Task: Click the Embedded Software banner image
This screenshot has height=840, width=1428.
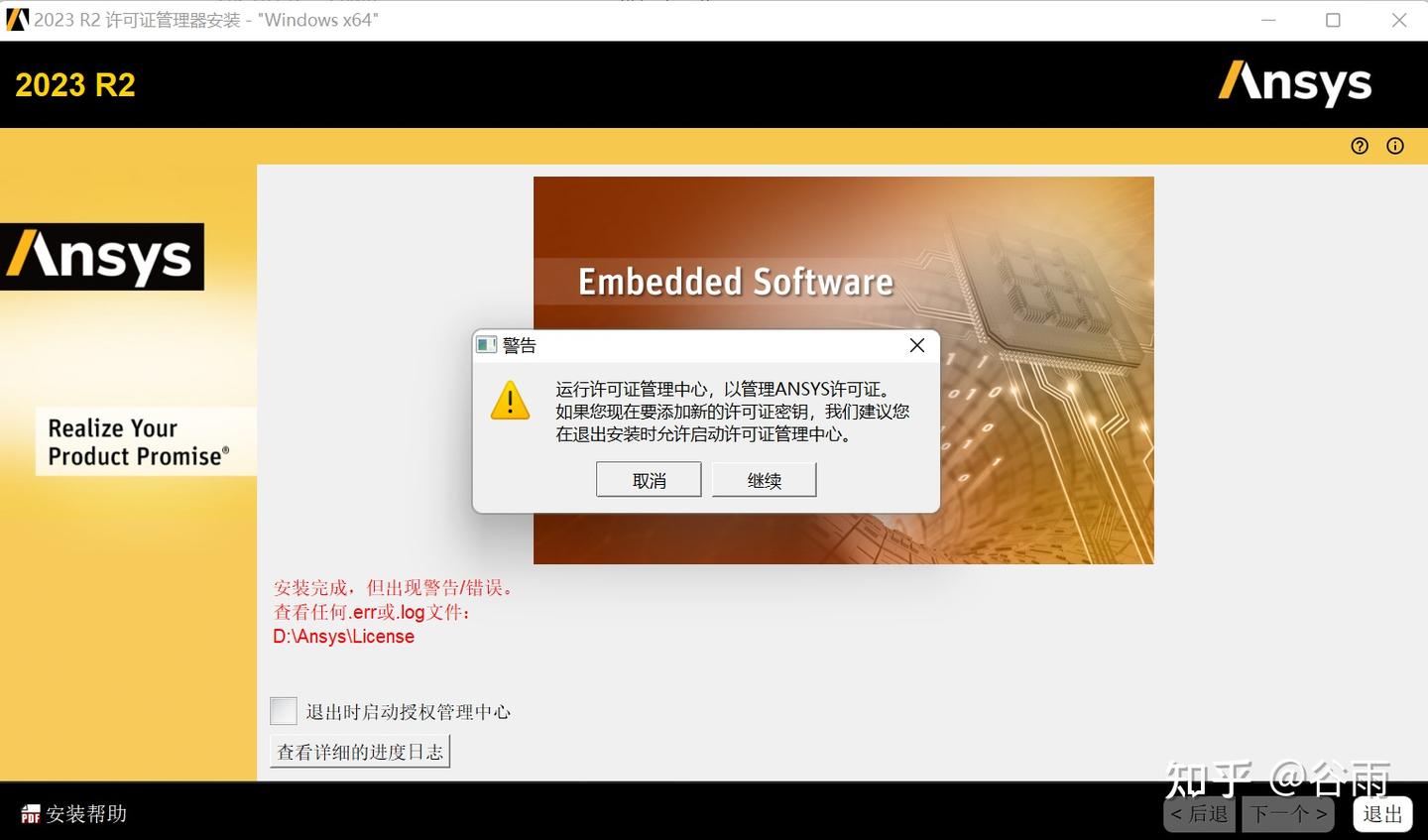Action: click(736, 281)
